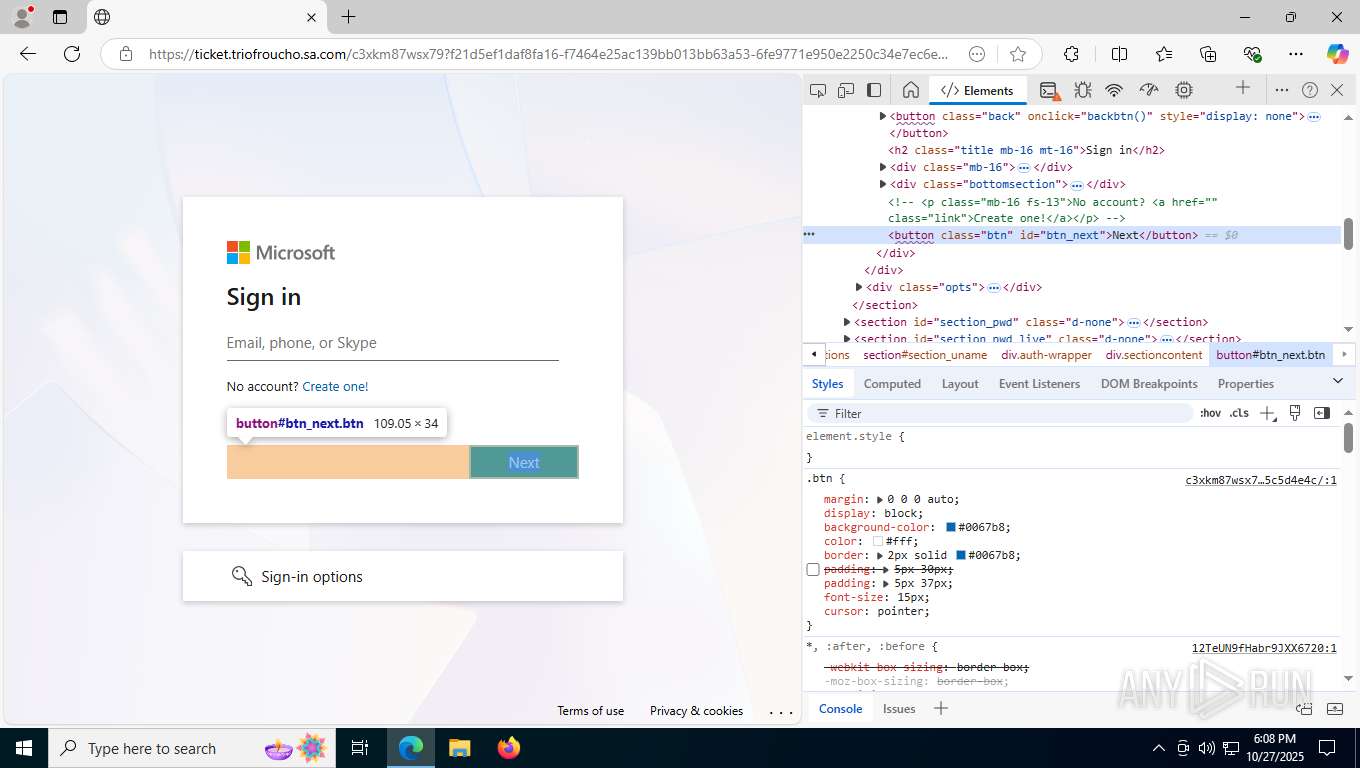Open Collections icon in Edge toolbar

(1208, 54)
